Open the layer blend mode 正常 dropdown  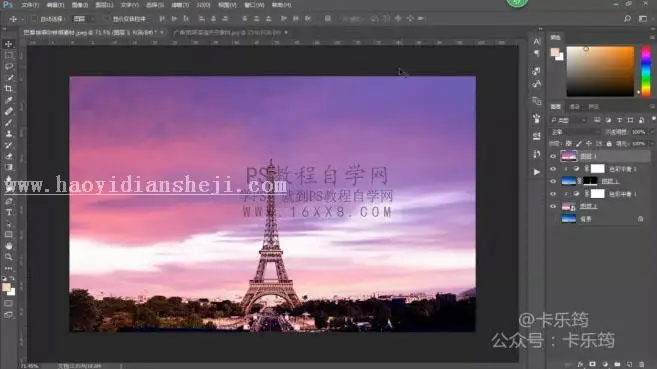(575, 132)
